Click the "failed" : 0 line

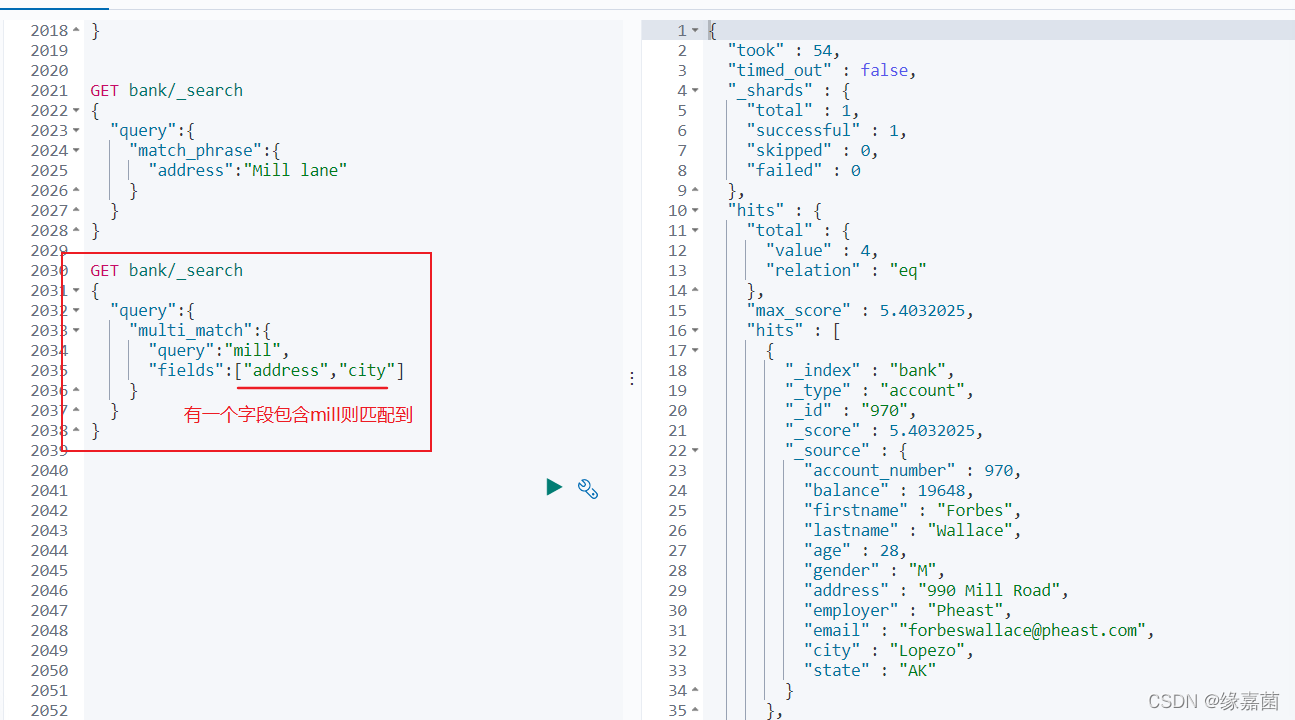[803, 170]
